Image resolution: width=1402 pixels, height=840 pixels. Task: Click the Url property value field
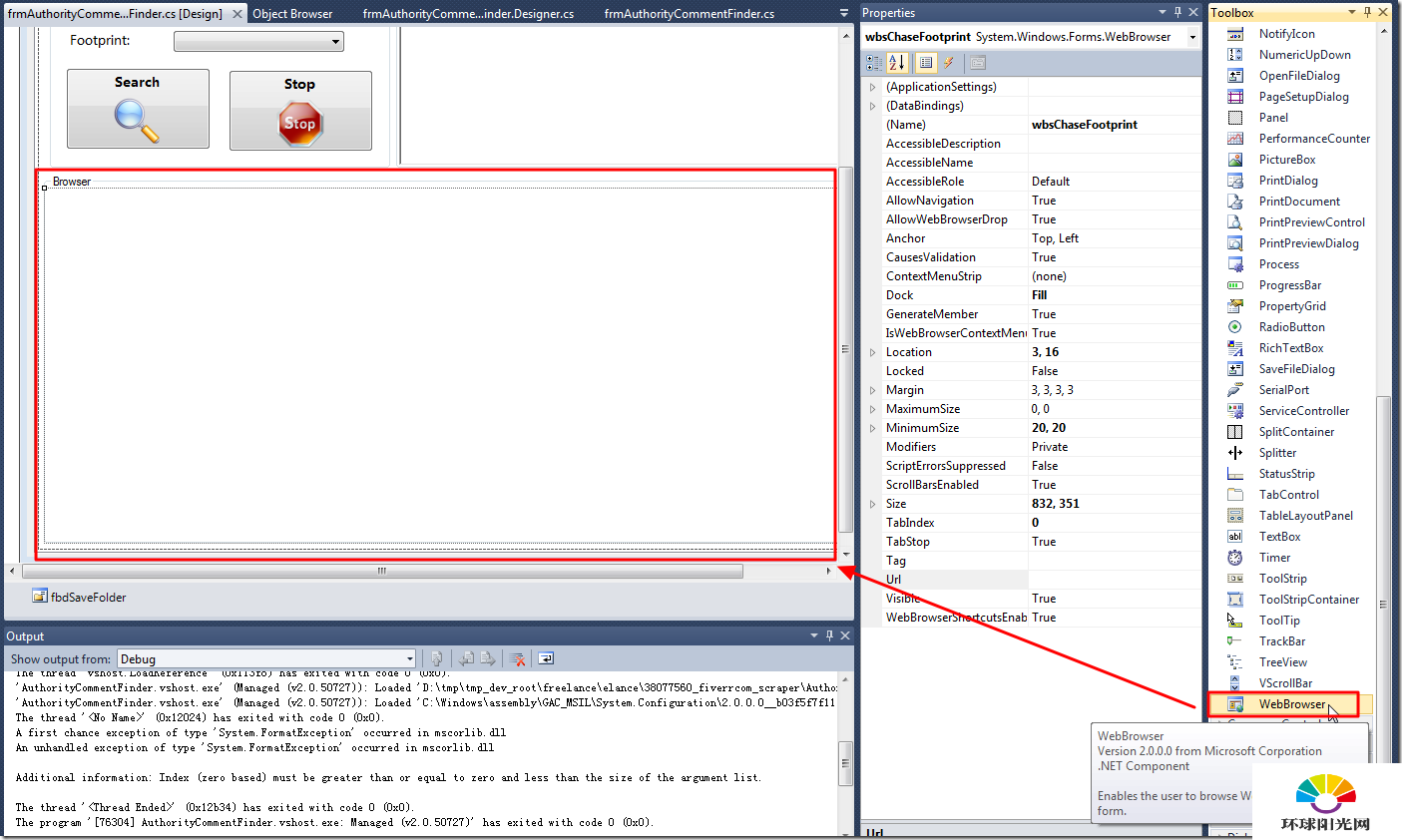(1115, 580)
